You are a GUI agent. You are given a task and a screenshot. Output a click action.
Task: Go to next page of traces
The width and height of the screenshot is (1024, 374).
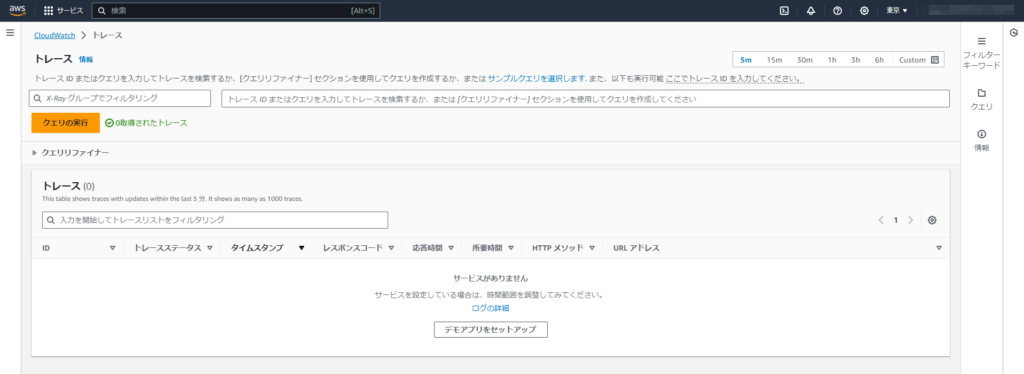click(910, 220)
